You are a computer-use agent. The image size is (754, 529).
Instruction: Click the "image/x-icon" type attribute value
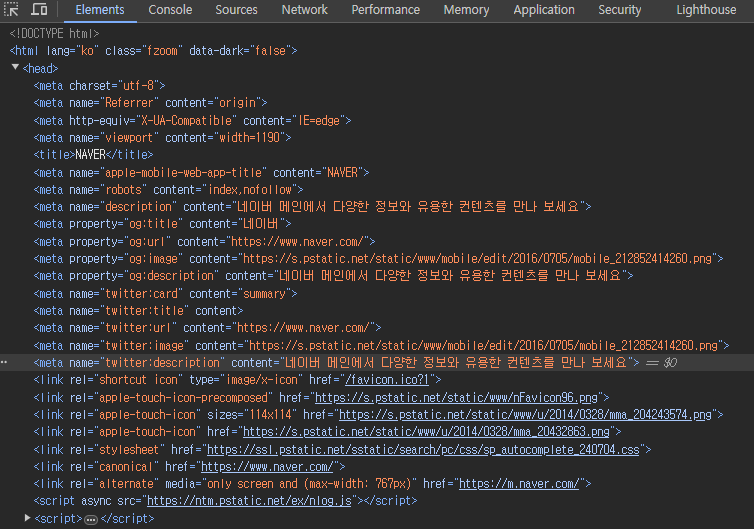tap(262, 380)
